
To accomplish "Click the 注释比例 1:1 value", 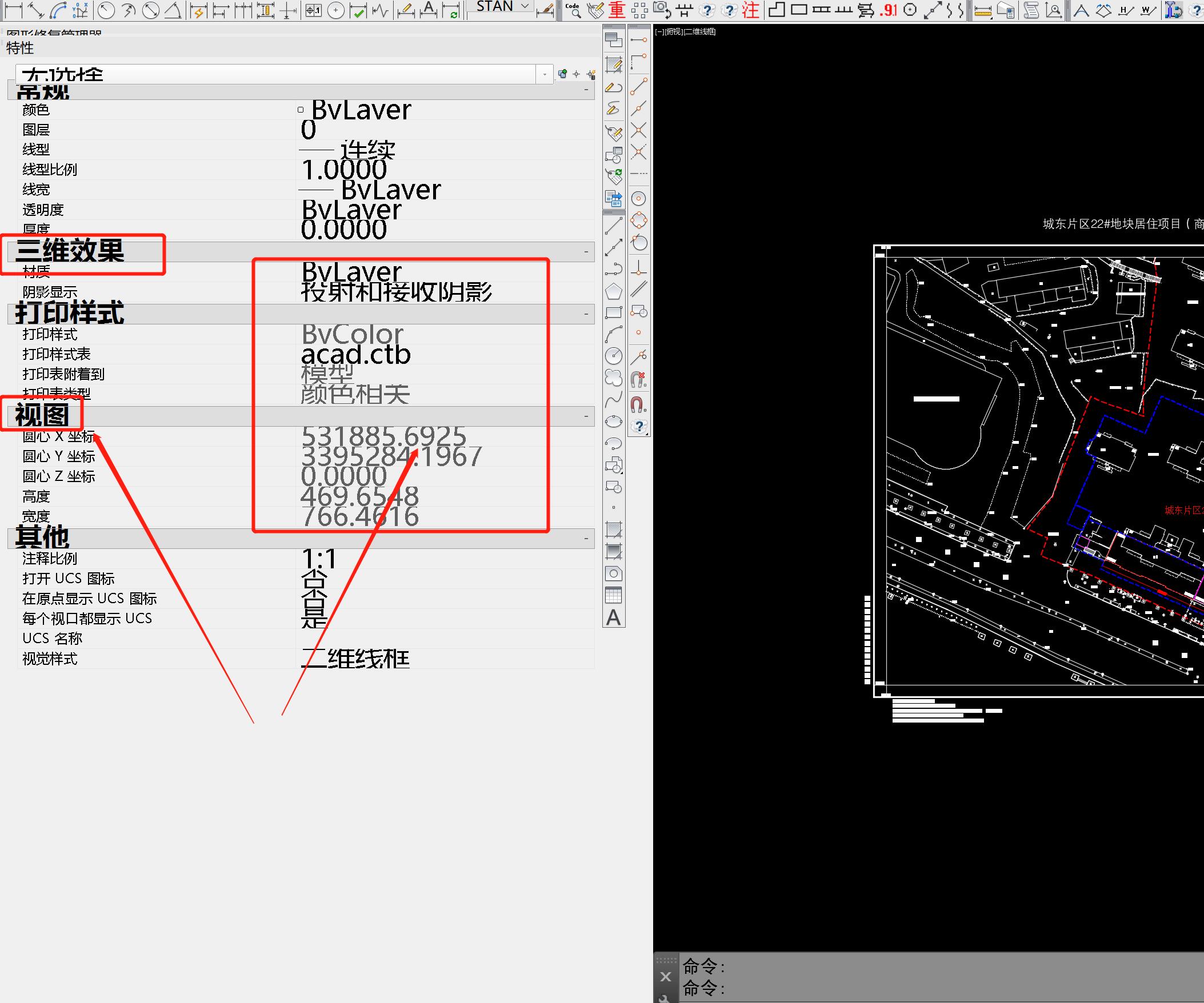I will [x=446, y=558].
